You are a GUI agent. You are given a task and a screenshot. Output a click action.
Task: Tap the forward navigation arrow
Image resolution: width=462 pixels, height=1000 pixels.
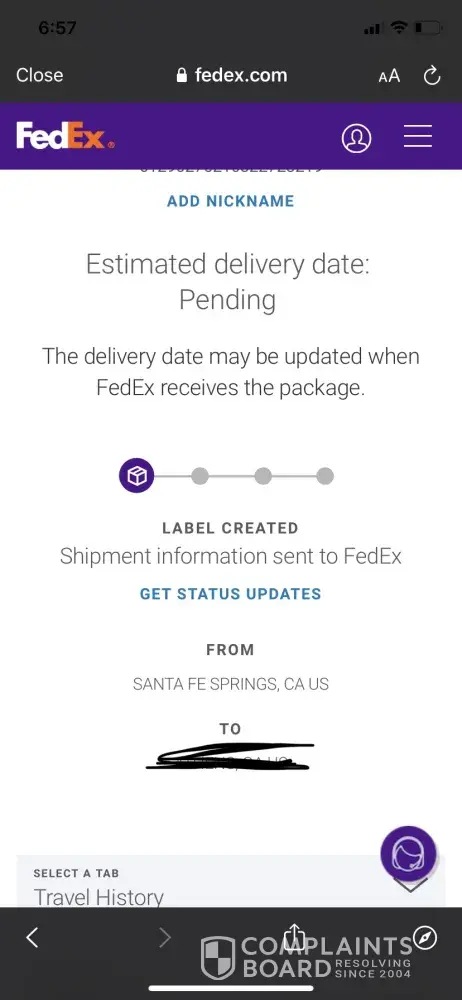165,937
